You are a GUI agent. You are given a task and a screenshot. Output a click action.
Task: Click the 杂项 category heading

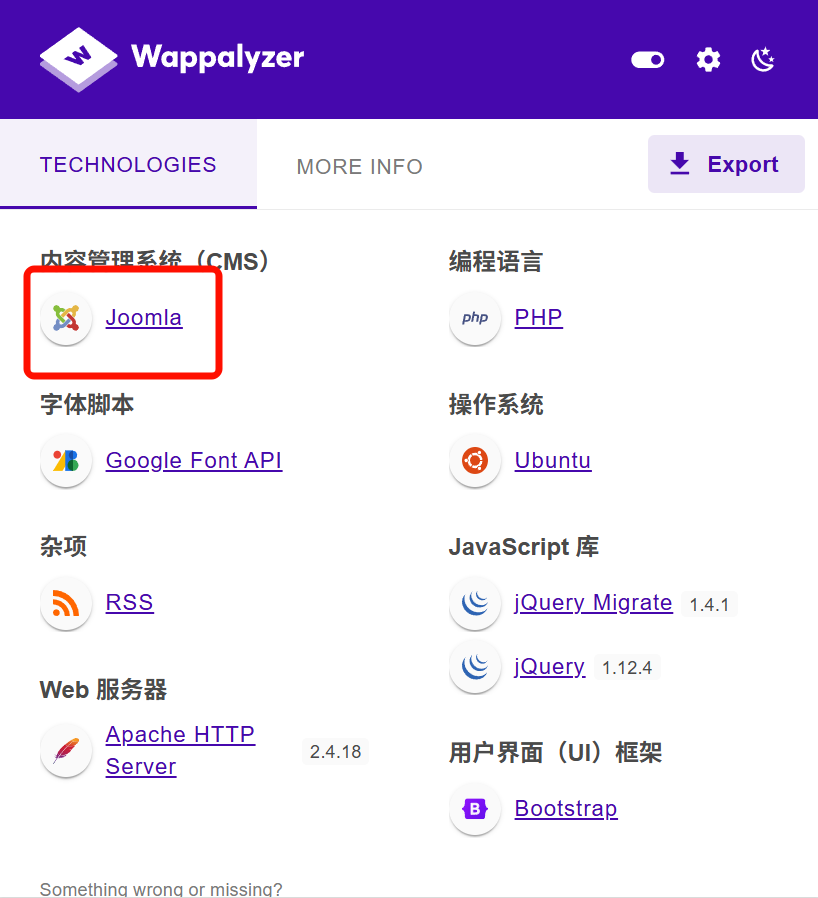tap(63, 546)
